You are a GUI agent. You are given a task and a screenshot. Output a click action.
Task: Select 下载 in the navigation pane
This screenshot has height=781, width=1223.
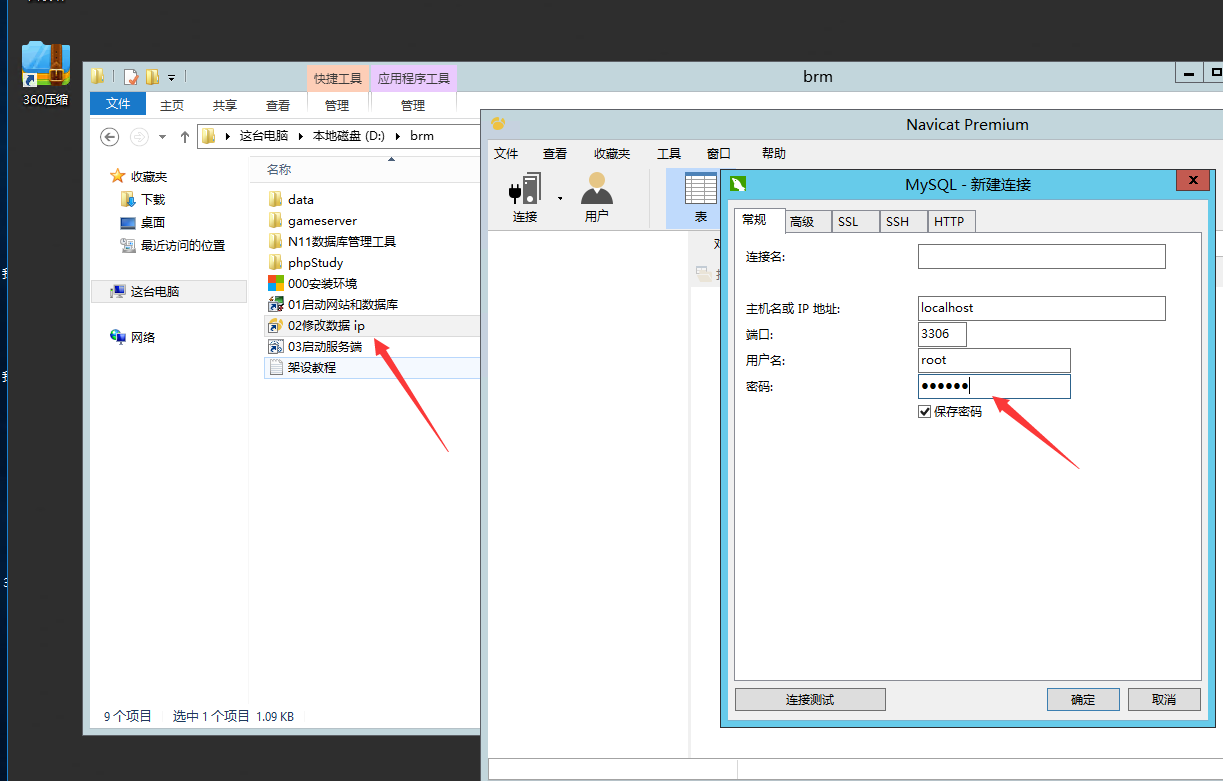143,199
